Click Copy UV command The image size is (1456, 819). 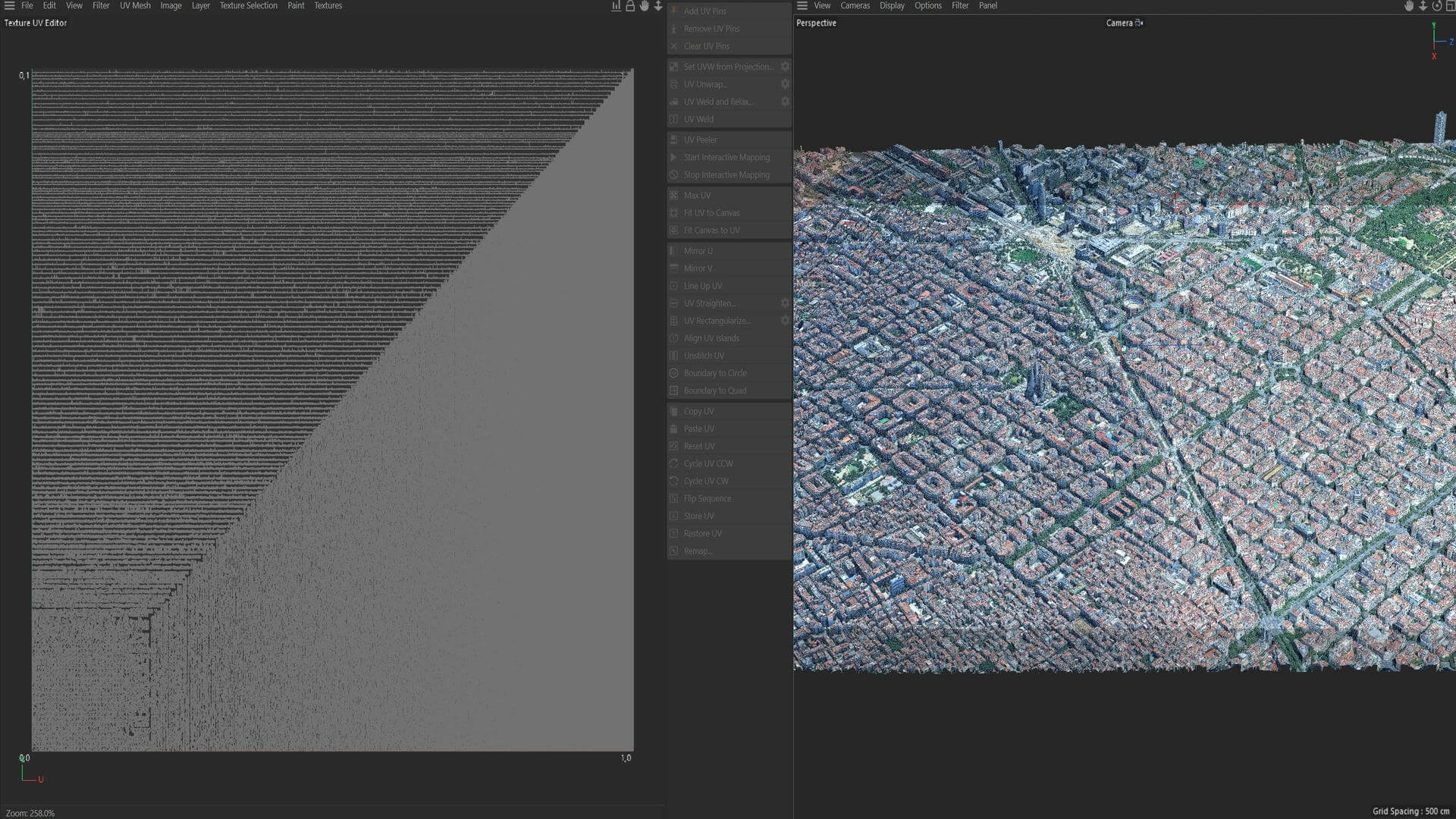click(730, 411)
